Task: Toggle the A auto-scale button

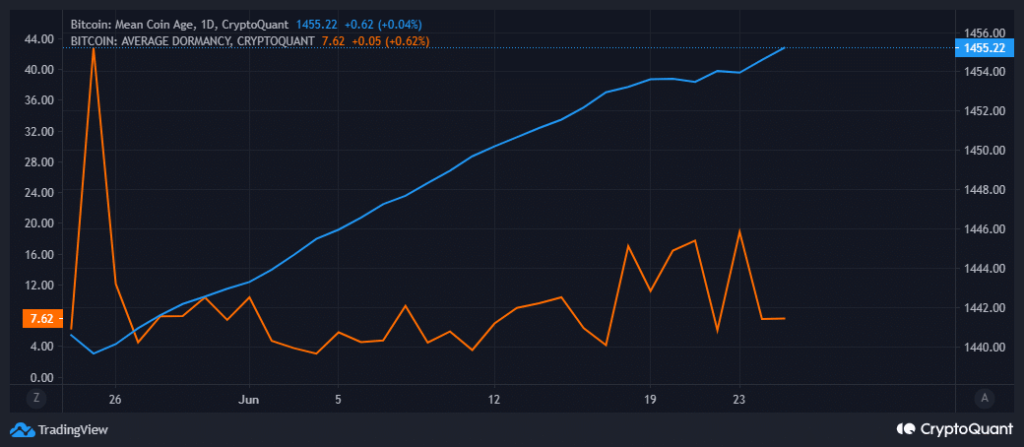Action: tap(985, 397)
